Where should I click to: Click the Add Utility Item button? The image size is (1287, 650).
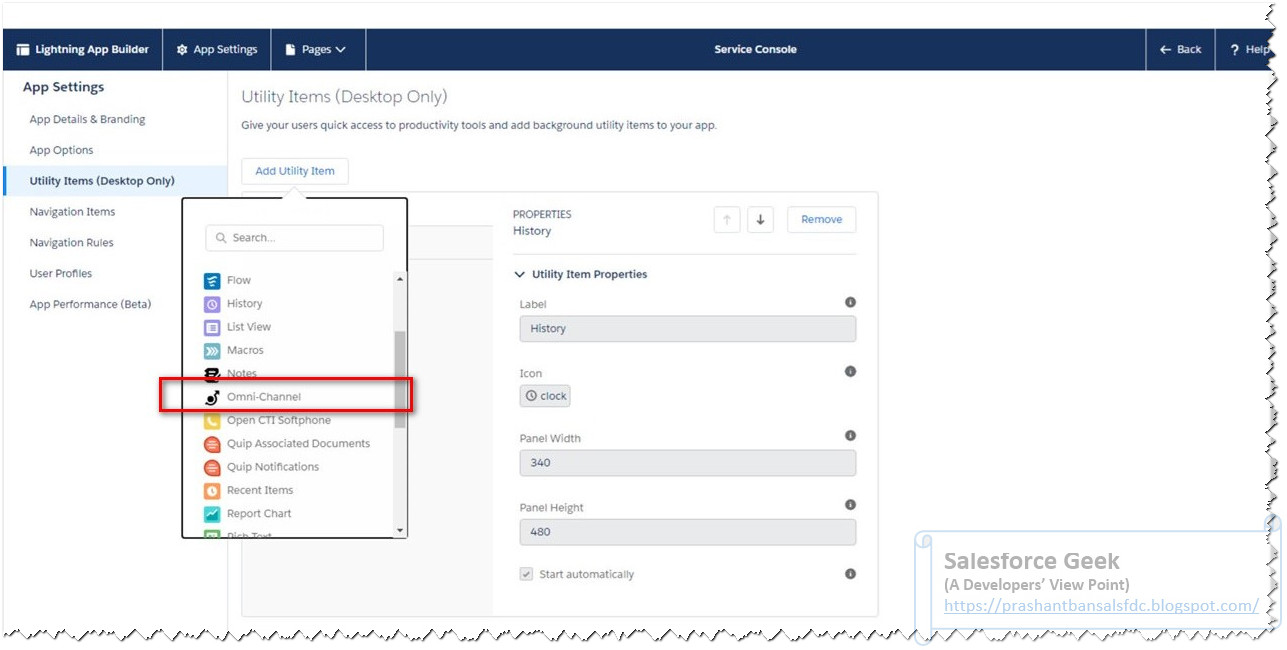(295, 171)
